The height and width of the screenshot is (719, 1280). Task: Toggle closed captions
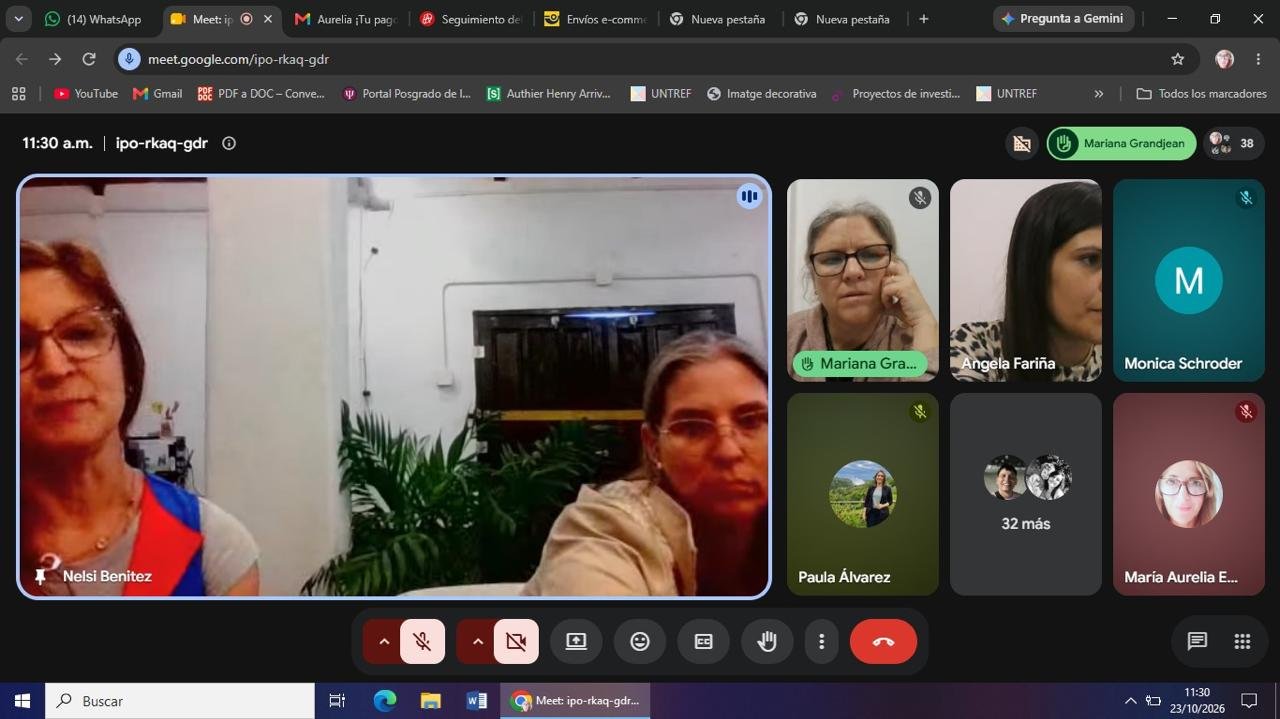(x=704, y=642)
